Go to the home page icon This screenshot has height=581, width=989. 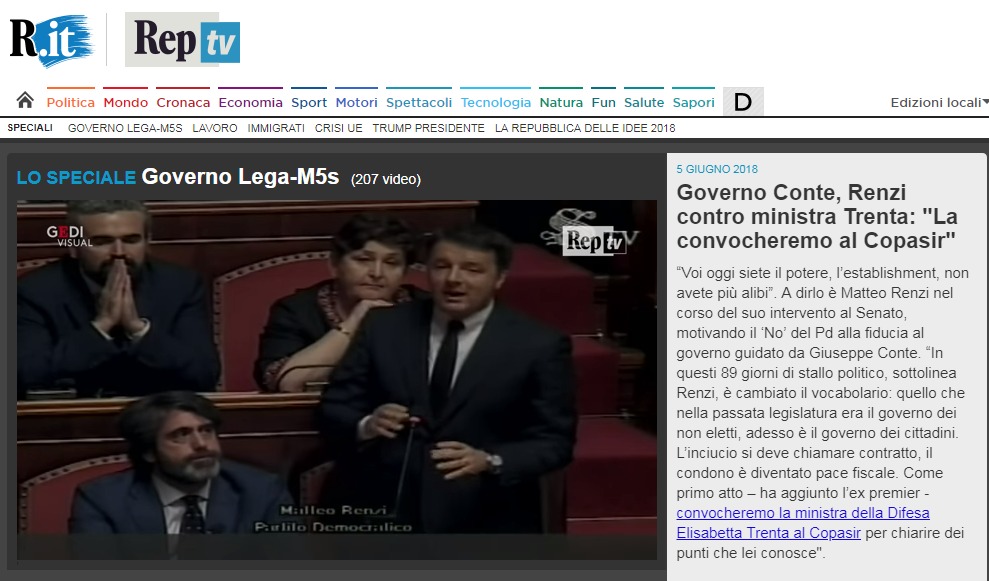click(25, 100)
